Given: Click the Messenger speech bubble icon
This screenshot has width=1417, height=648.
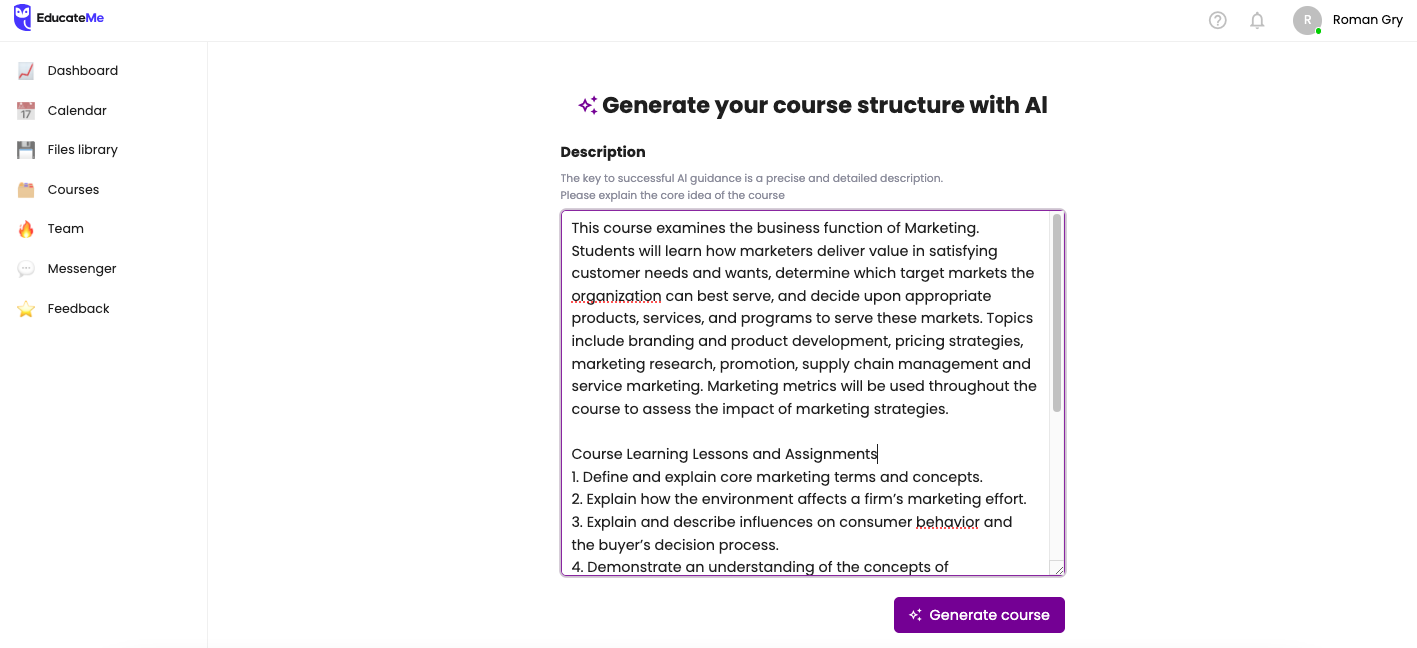Looking at the screenshot, I should point(26,269).
